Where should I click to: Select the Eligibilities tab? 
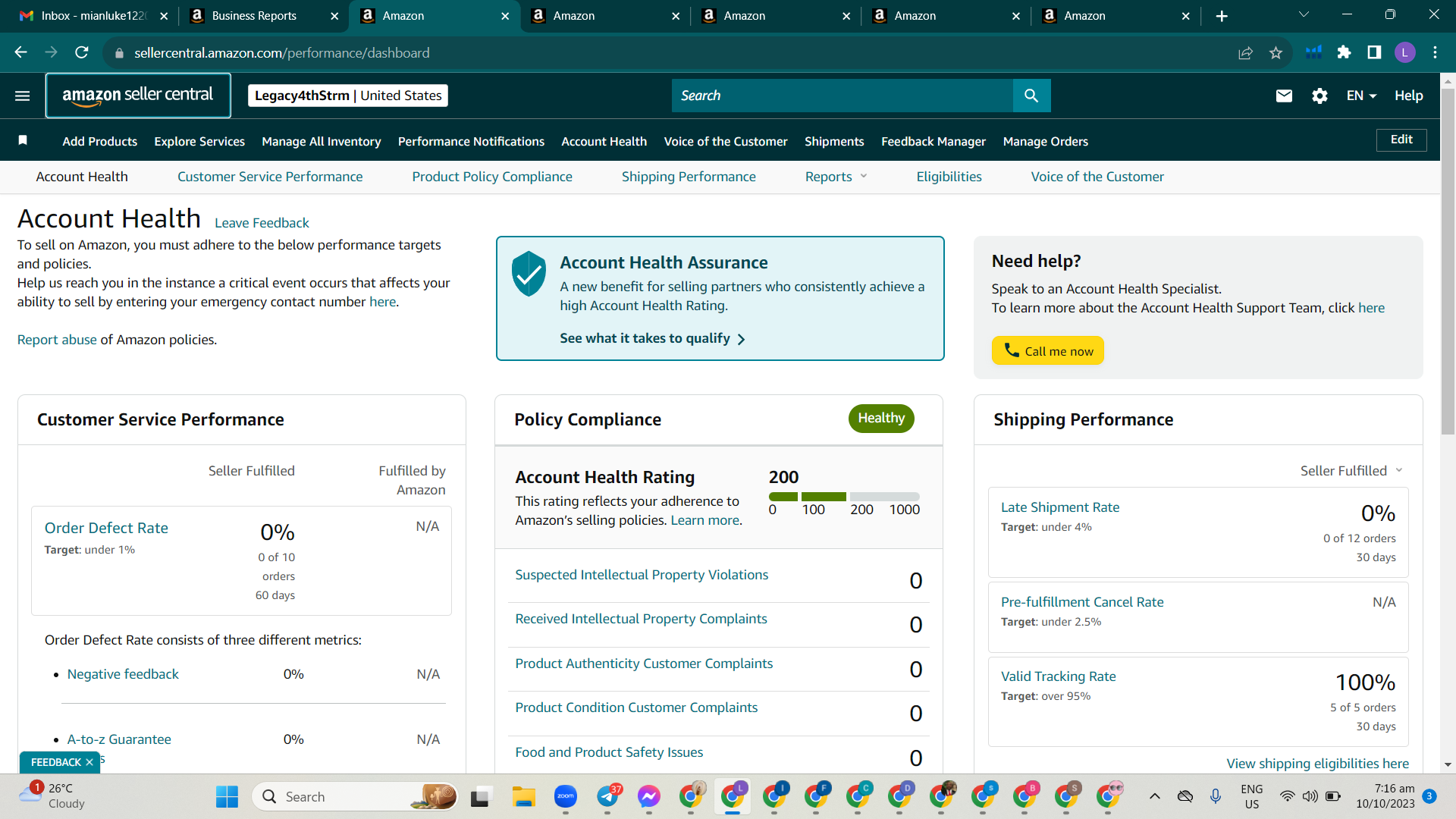click(x=949, y=177)
